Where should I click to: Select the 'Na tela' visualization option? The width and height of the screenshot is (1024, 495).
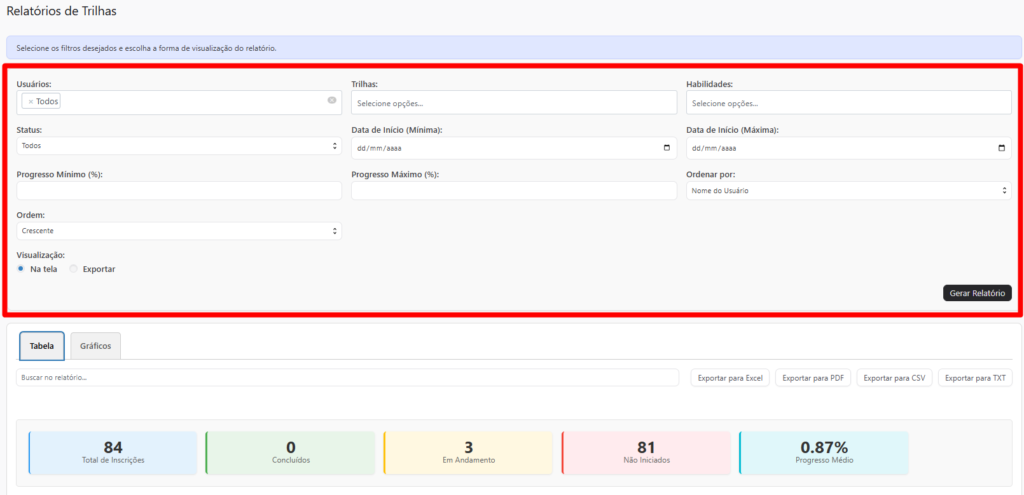coord(22,269)
